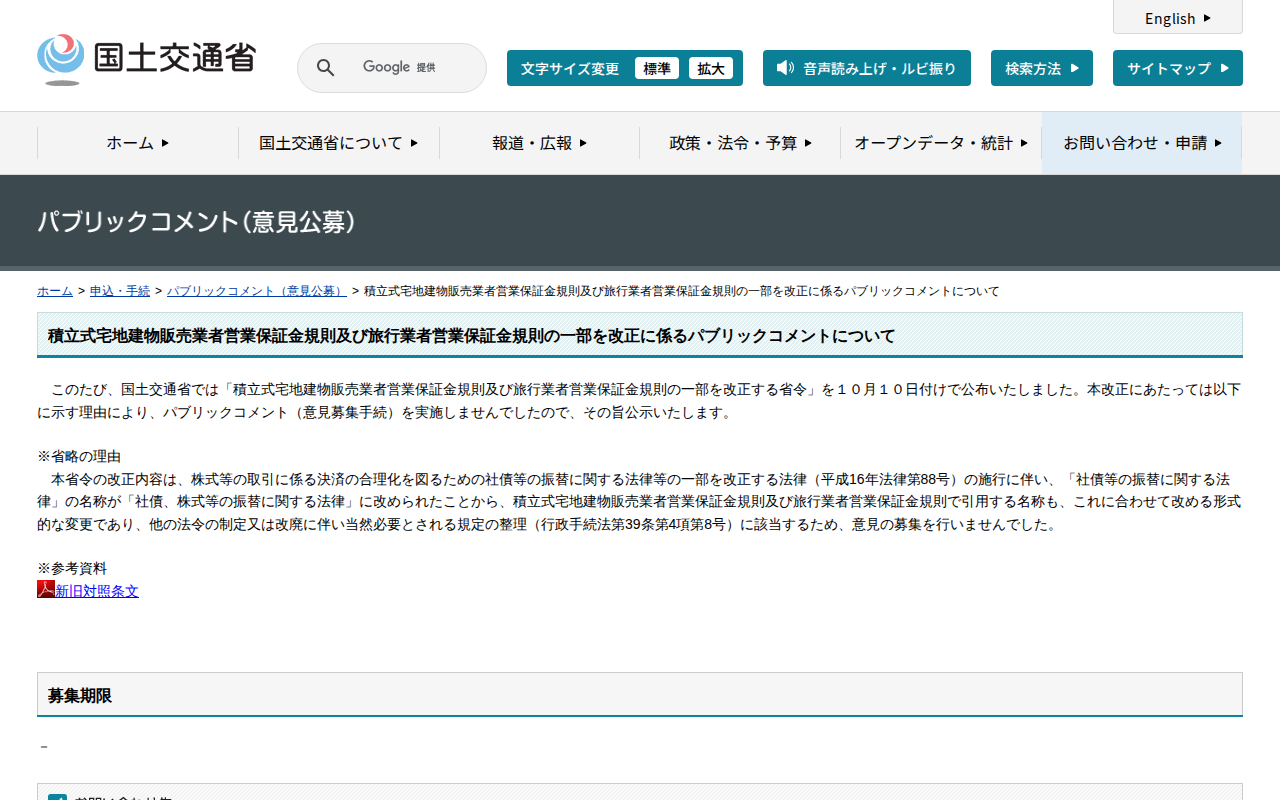Go to ホーム via breadcrumb
The height and width of the screenshot is (800, 1280).
pos(55,291)
